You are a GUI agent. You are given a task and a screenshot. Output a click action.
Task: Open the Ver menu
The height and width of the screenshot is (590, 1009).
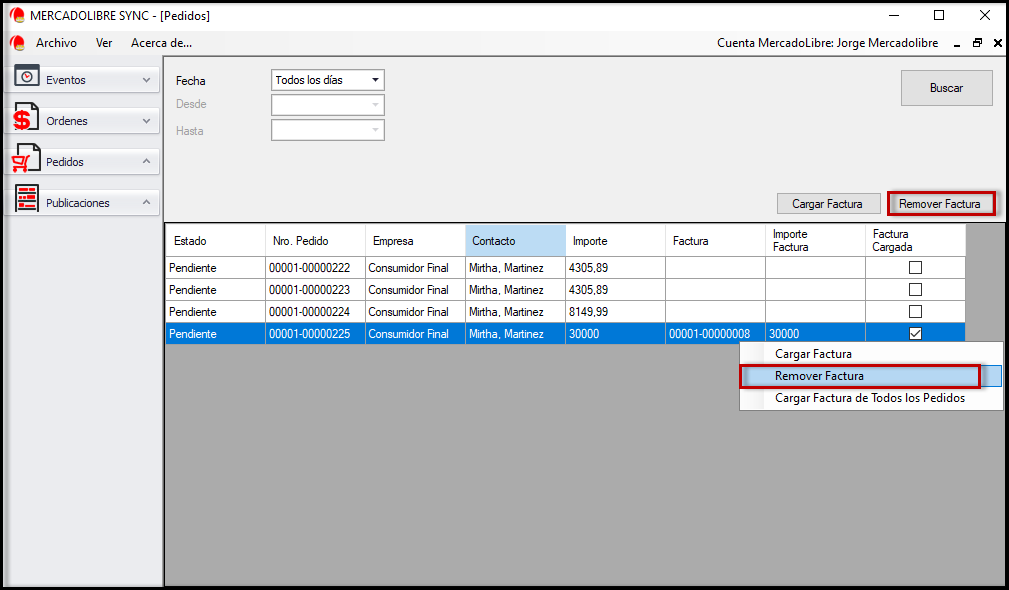(x=104, y=43)
